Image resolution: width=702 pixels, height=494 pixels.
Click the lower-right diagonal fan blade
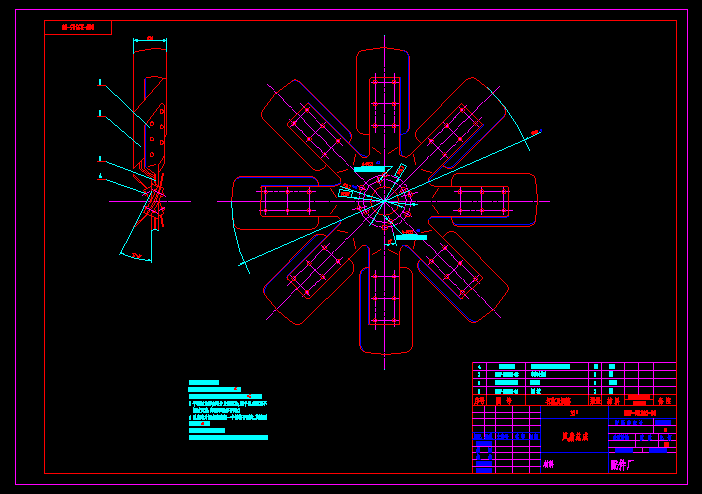[x=457, y=272]
